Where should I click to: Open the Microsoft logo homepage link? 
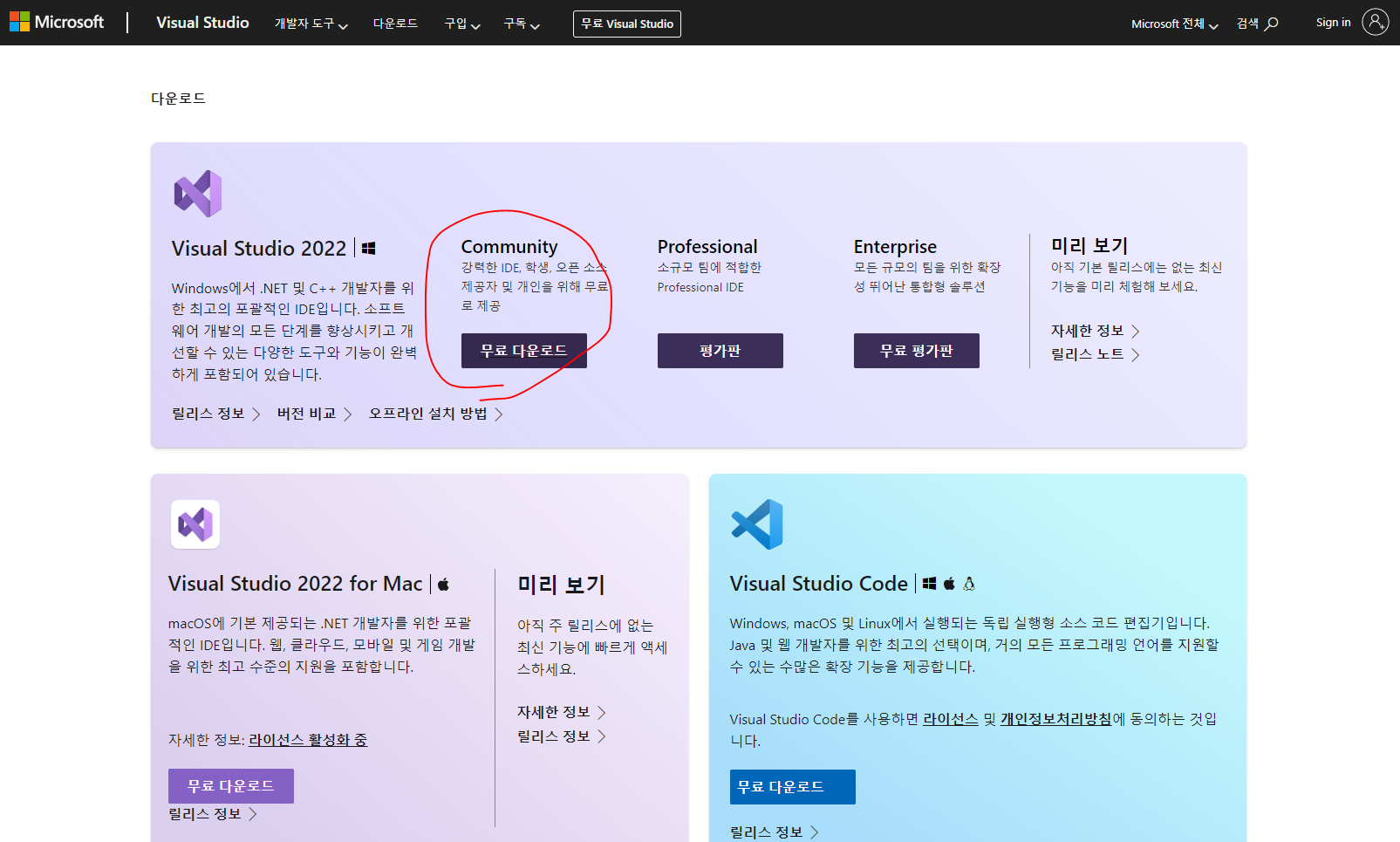pos(57,22)
